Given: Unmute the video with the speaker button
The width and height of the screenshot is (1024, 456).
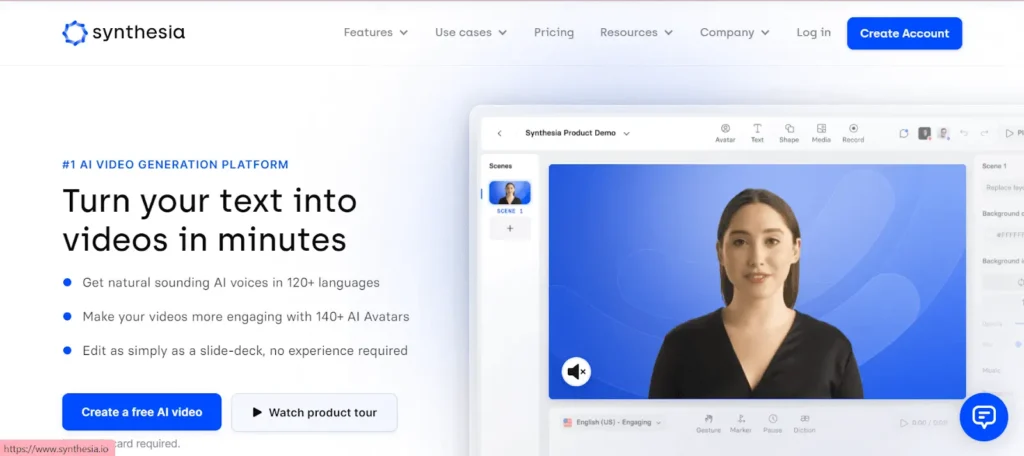Looking at the screenshot, I should click(x=576, y=372).
